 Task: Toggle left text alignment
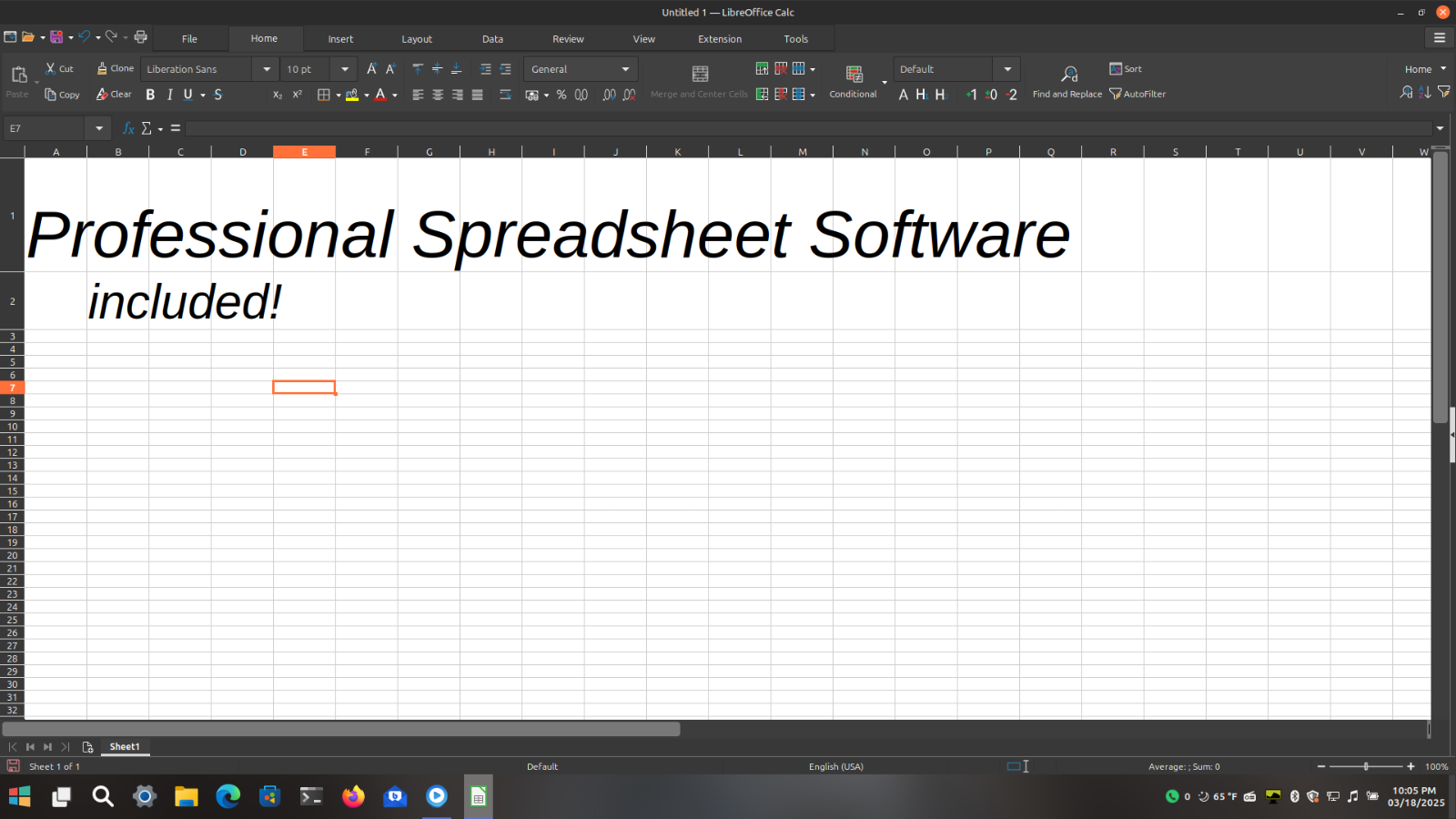418,95
